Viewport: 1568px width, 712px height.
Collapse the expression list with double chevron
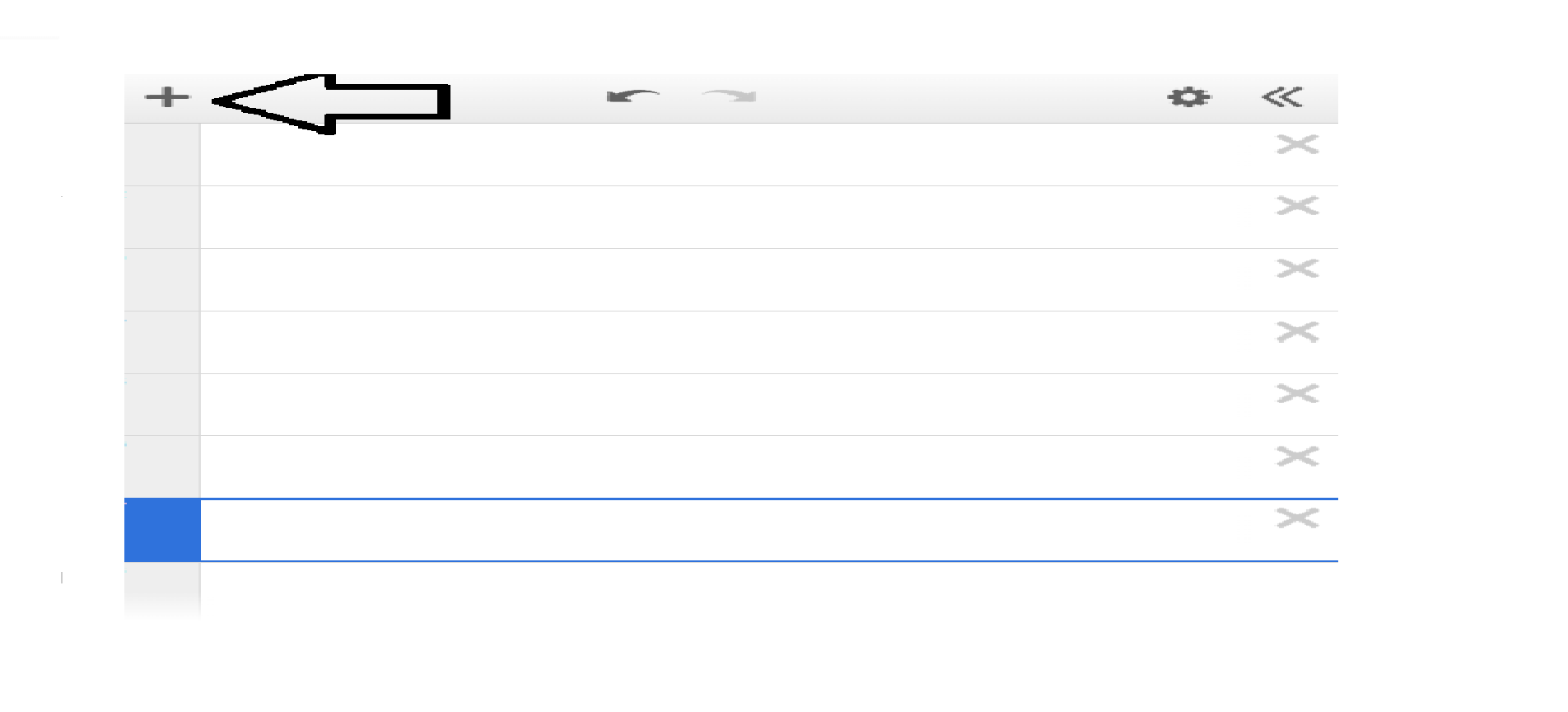click(1282, 97)
